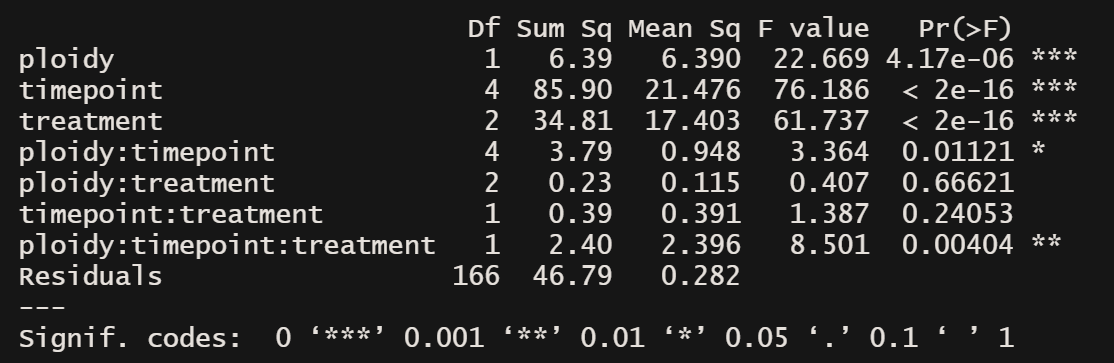The height and width of the screenshot is (363, 1114).
Task: Click the p-value 0.66621
Action: (957, 184)
